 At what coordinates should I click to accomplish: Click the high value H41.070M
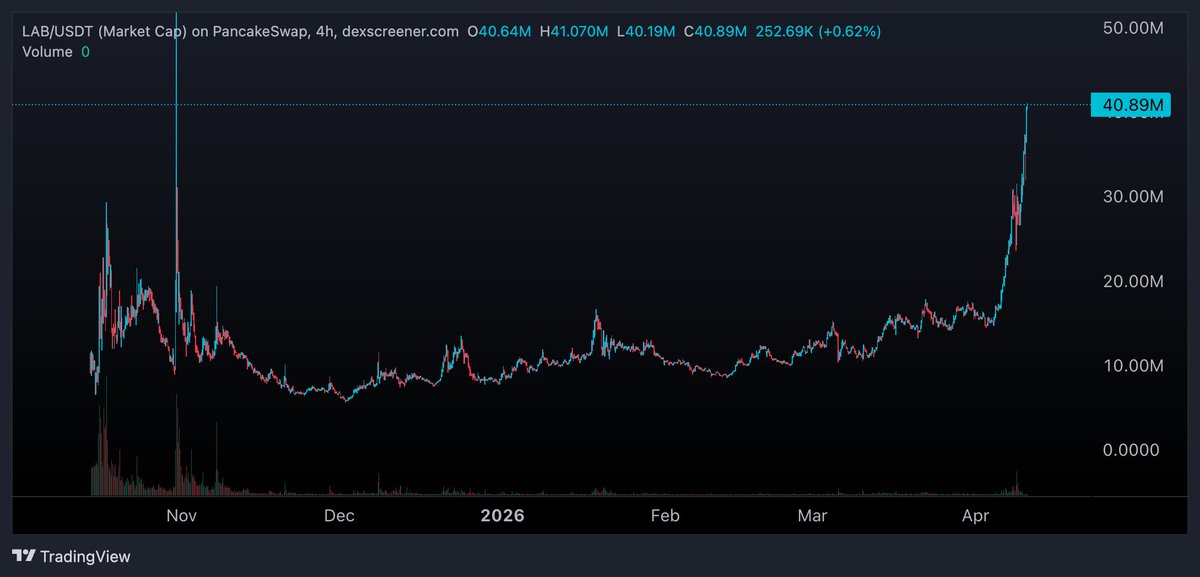click(x=573, y=32)
